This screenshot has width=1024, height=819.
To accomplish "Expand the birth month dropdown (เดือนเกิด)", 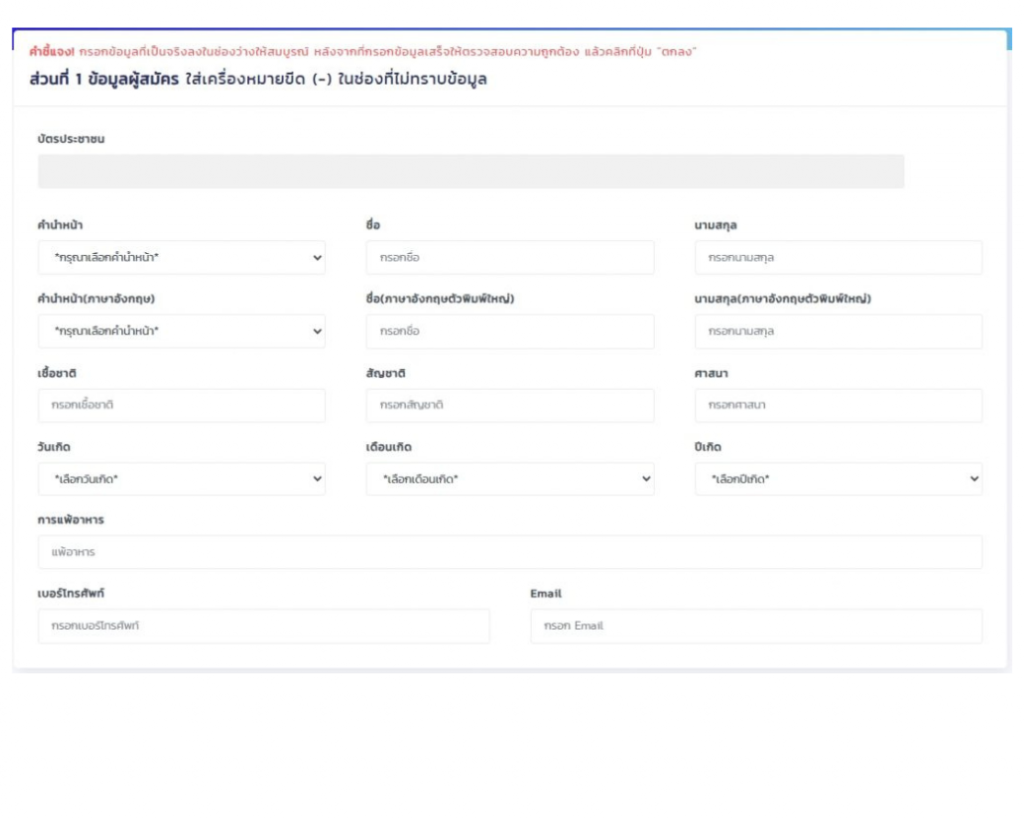I will (x=510, y=479).
